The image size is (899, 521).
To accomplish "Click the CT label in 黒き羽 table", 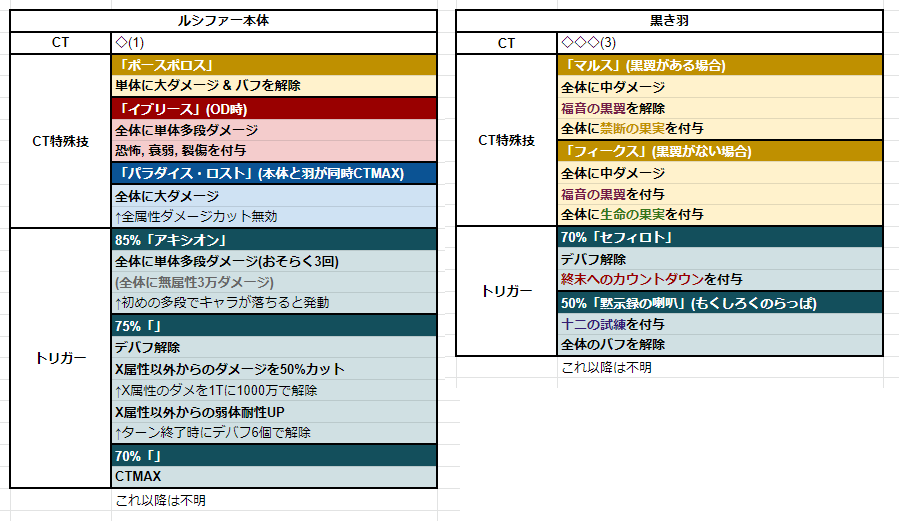I will click(x=506, y=43).
